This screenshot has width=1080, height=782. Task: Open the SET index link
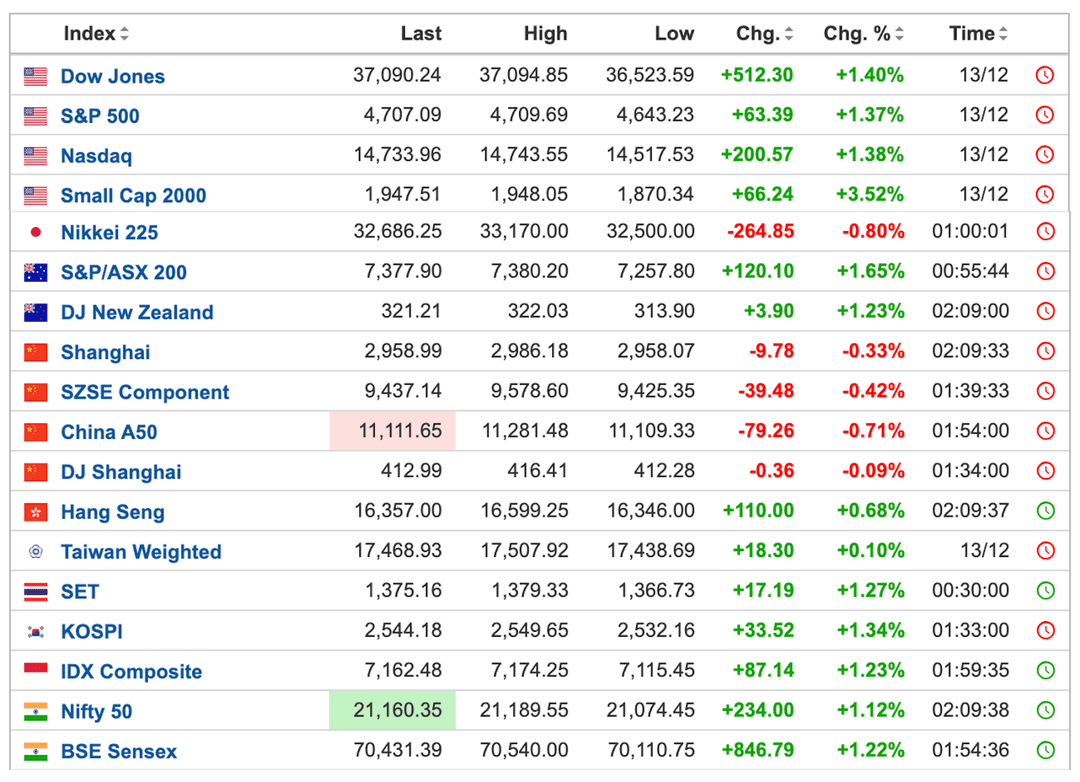[80, 592]
